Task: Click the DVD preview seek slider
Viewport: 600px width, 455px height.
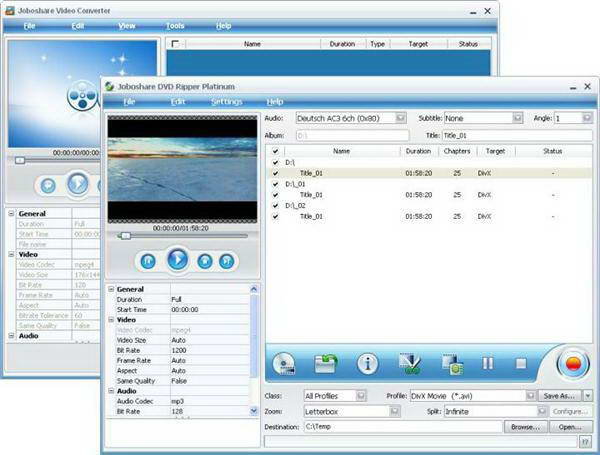Action: pos(178,236)
